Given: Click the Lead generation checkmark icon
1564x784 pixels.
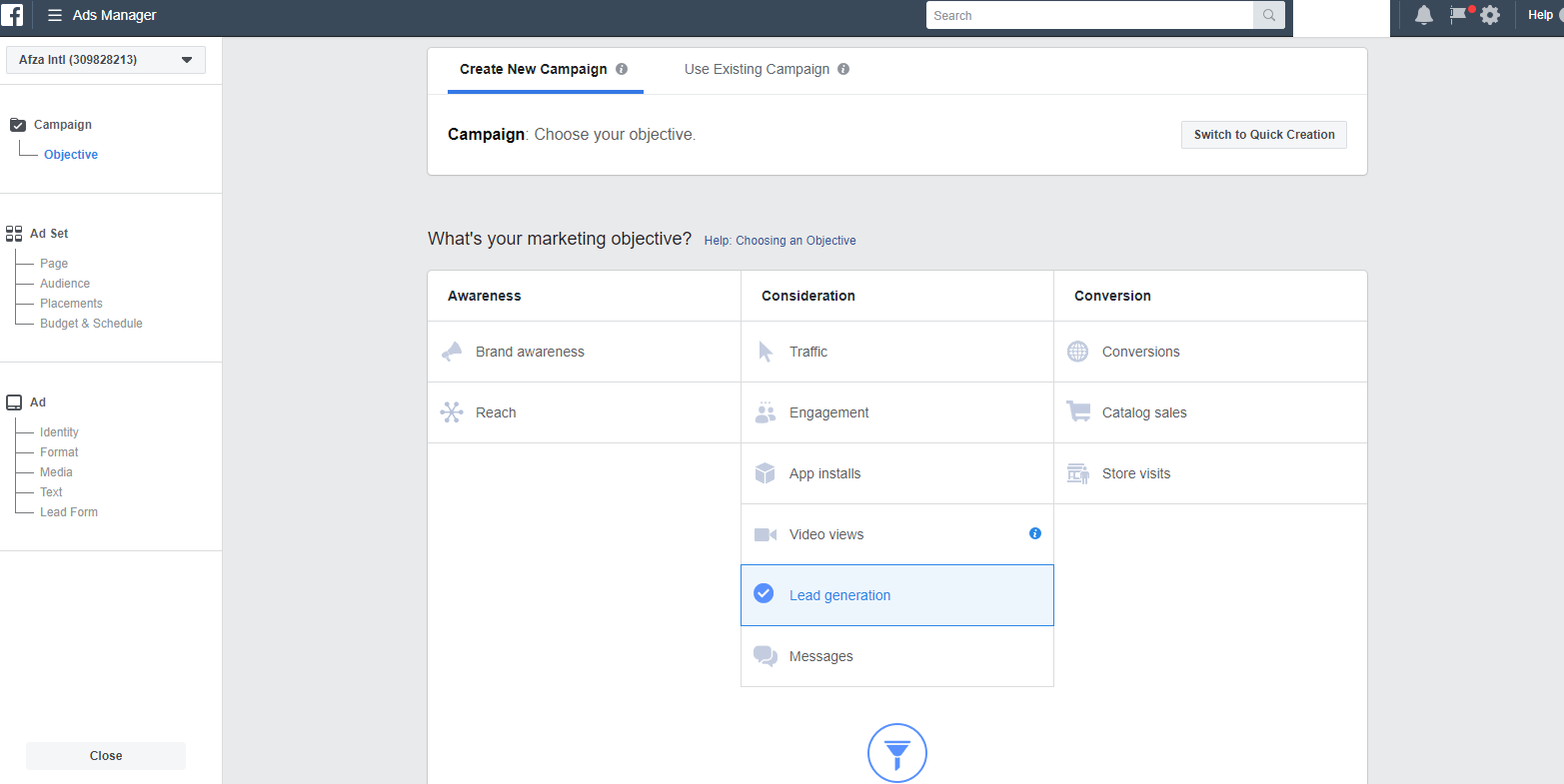Looking at the screenshot, I should (764, 593).
